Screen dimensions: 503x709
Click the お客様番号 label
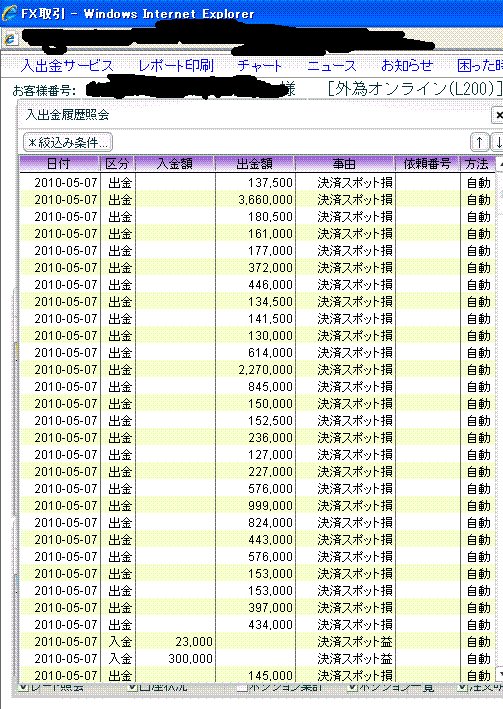coord(44,90)
